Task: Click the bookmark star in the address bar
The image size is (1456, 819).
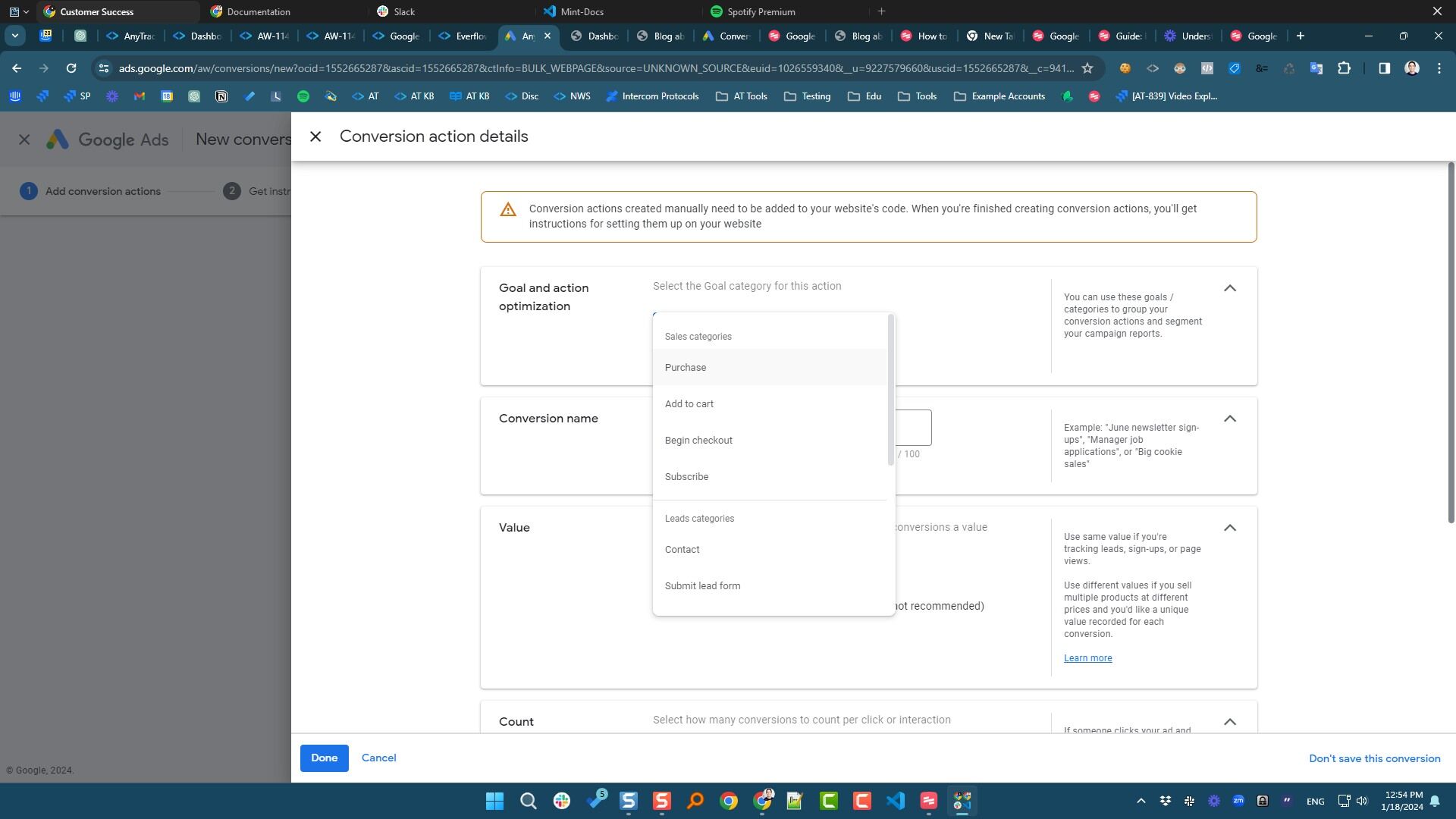Action: click(1087, 68)
